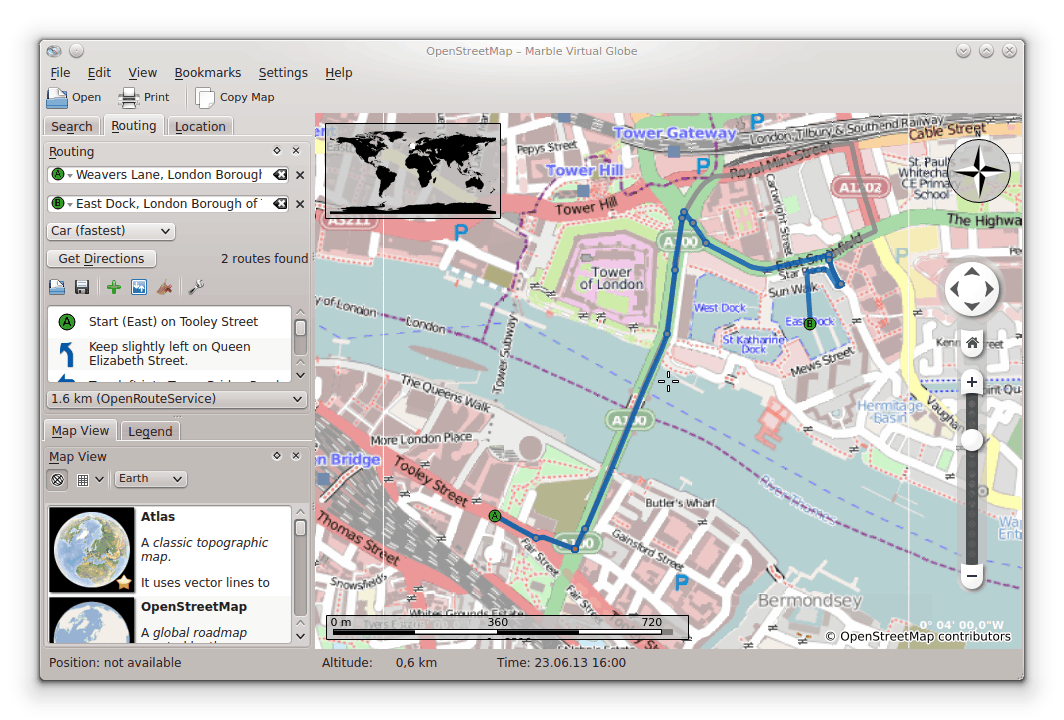Select the Atlas map theme thumbnail

click(x=92, y=550)
